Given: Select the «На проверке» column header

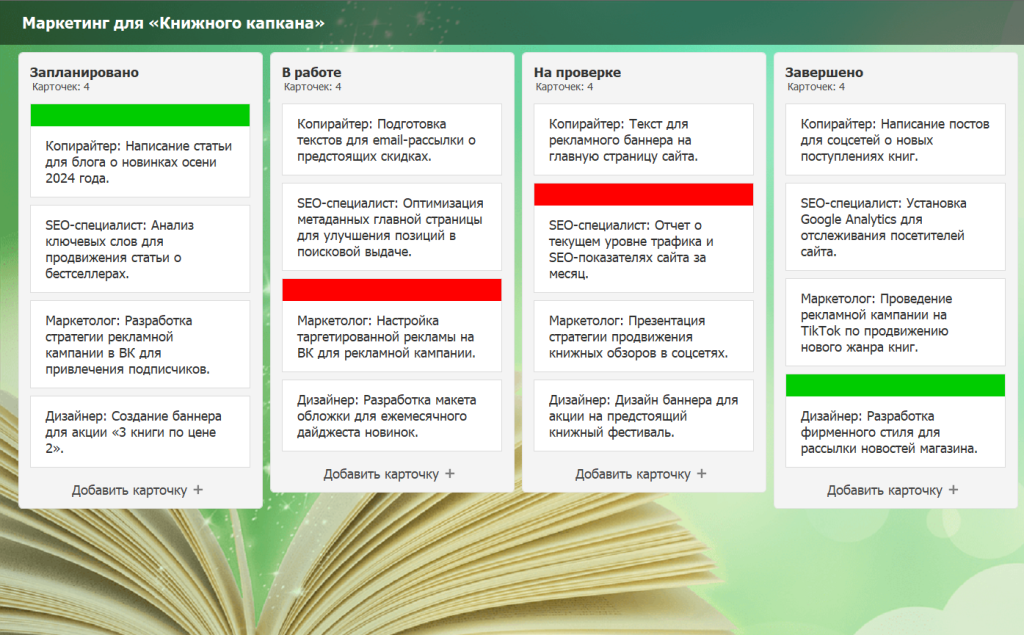Looking at the screenshot, I should [577, 72].
